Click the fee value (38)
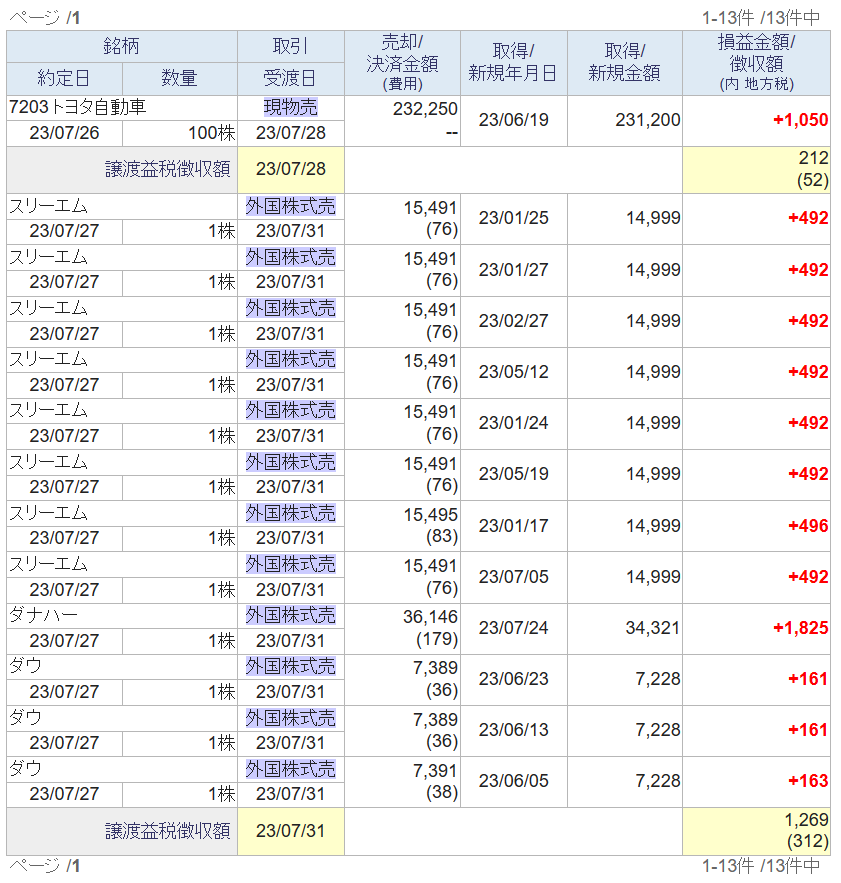Viewport: 841px width, 883px height. pyautogui.click(x=442, y=792)
